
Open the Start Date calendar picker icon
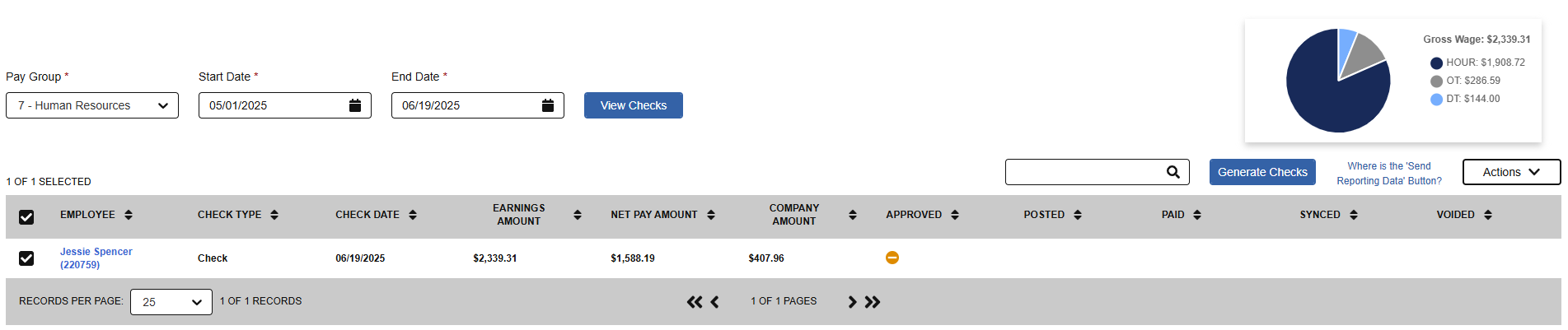355,105
